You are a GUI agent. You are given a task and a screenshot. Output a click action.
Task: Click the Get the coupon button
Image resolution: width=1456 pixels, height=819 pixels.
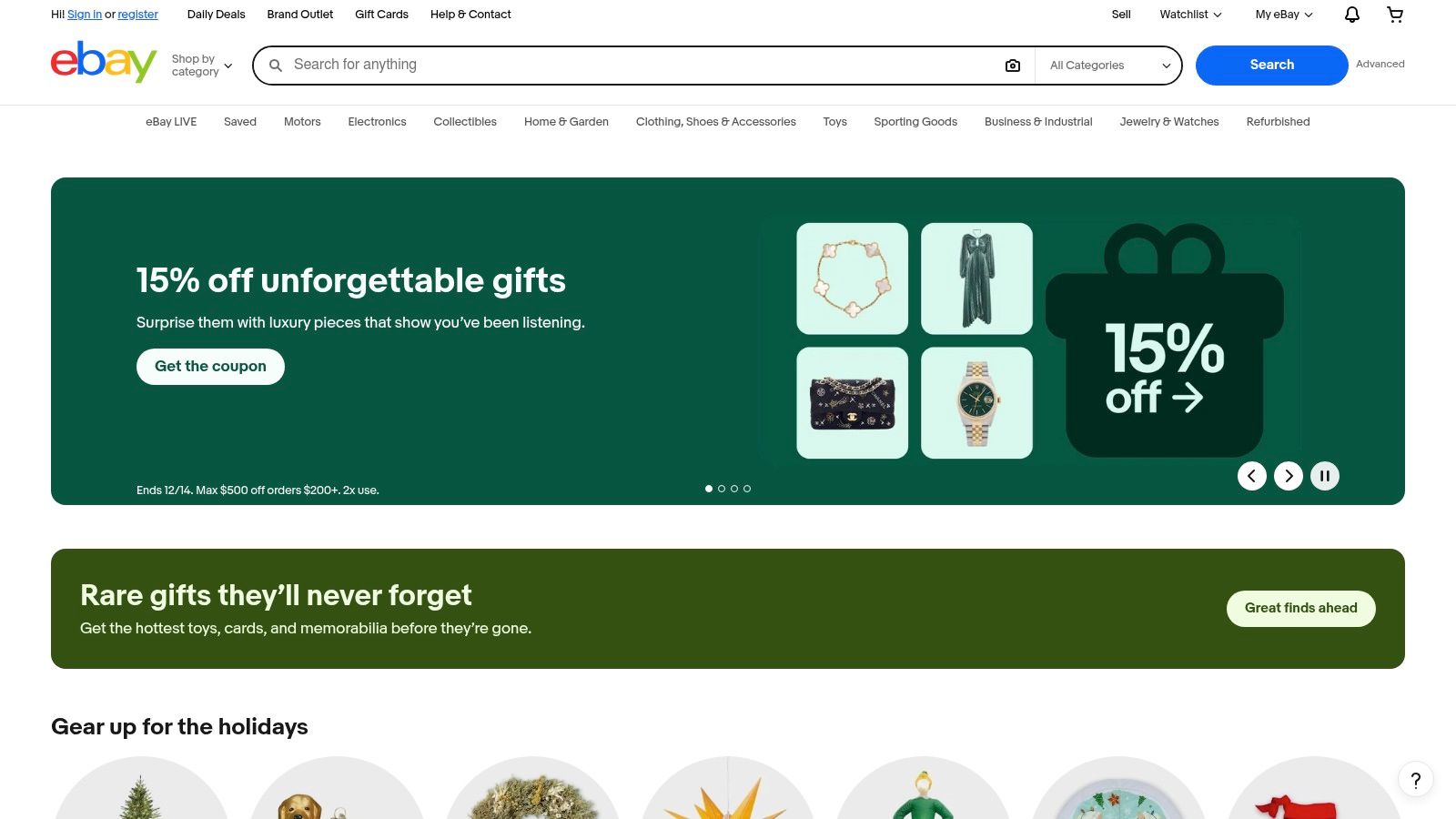210,367
